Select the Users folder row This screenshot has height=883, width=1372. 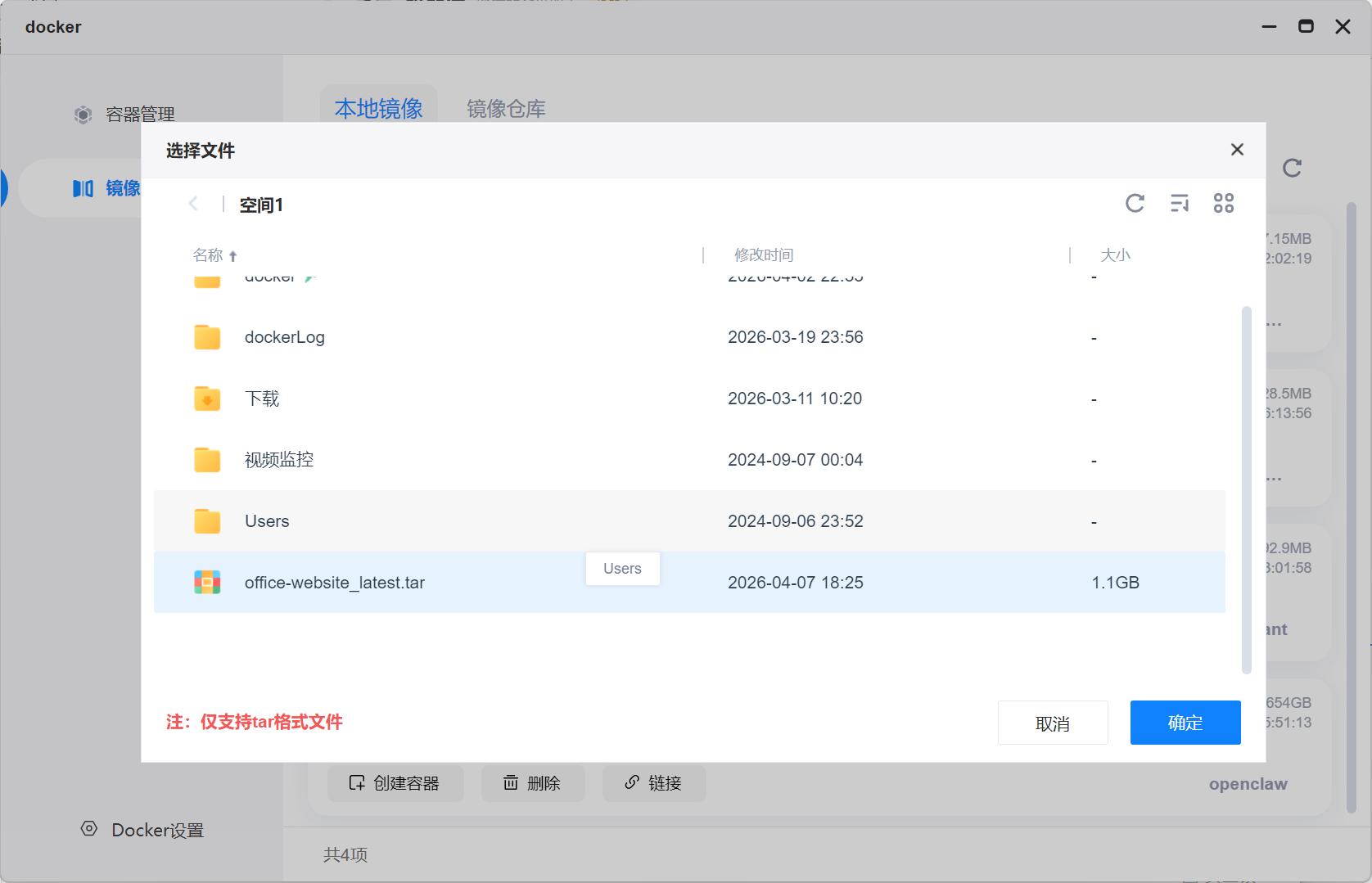coord(689,521)
